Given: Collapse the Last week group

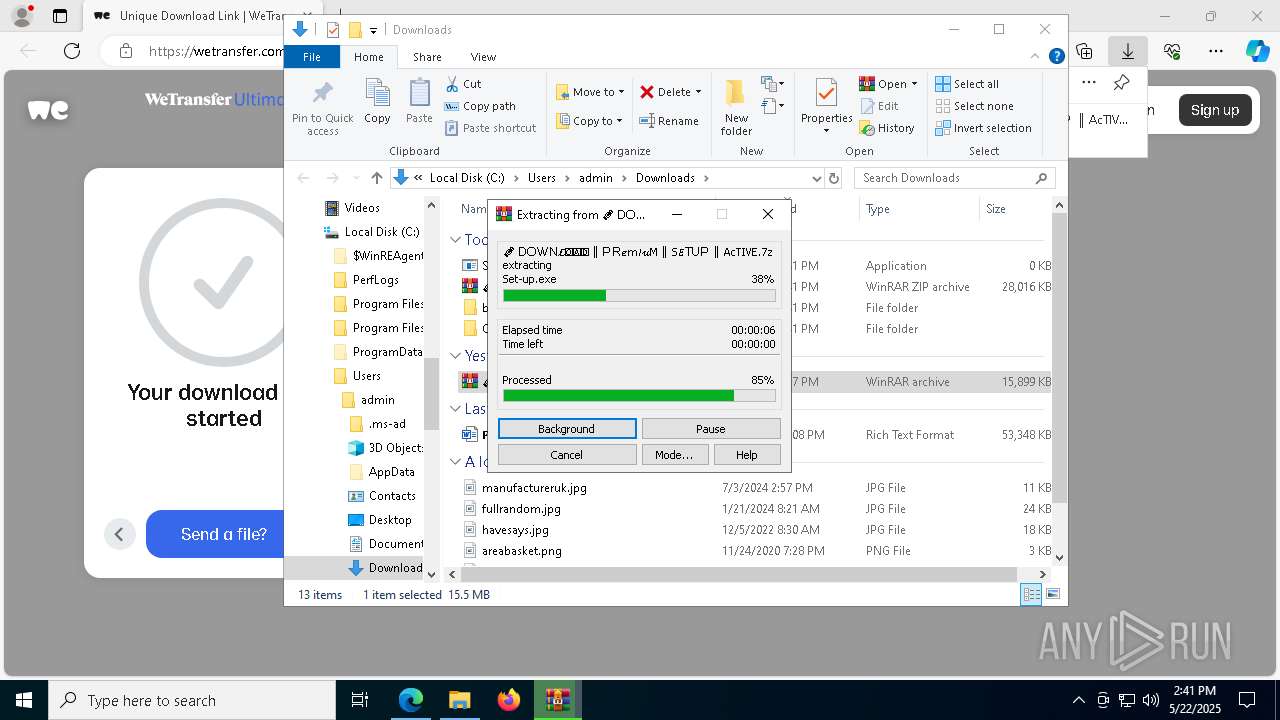Looking at the screenshot, I should (x=455, y=409).
